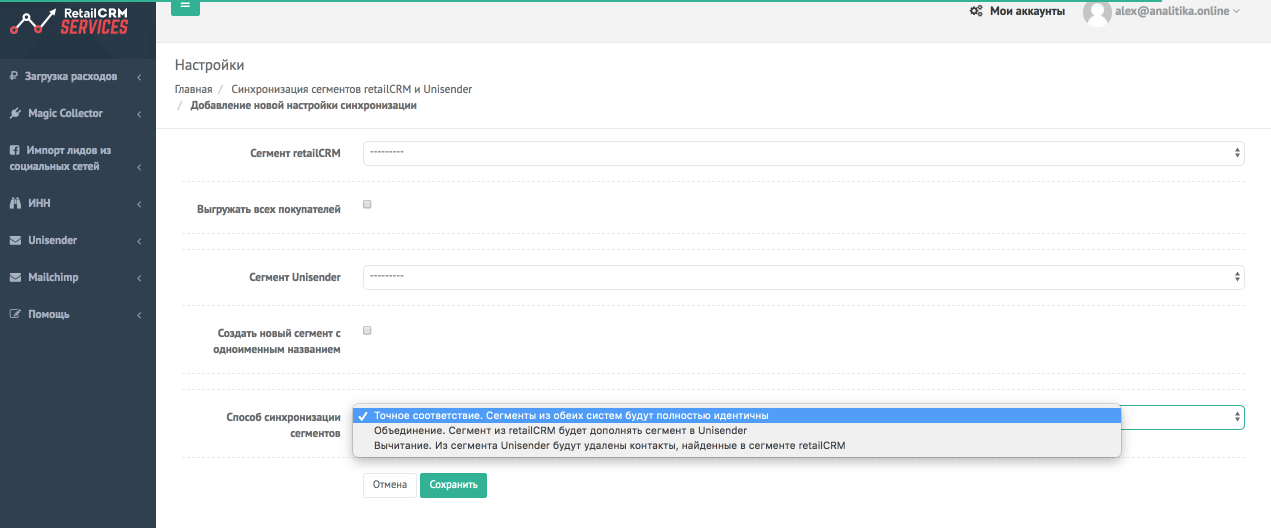Click the user avatar image

click(1098, 12)
